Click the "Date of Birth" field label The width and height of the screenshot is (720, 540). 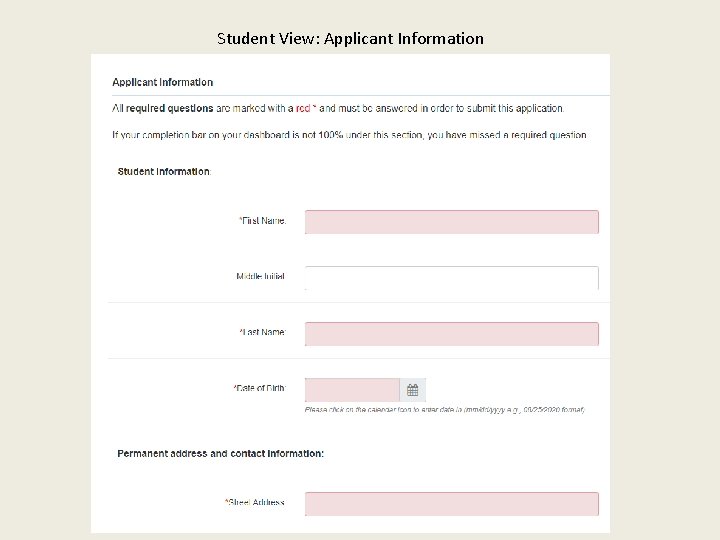260,388
